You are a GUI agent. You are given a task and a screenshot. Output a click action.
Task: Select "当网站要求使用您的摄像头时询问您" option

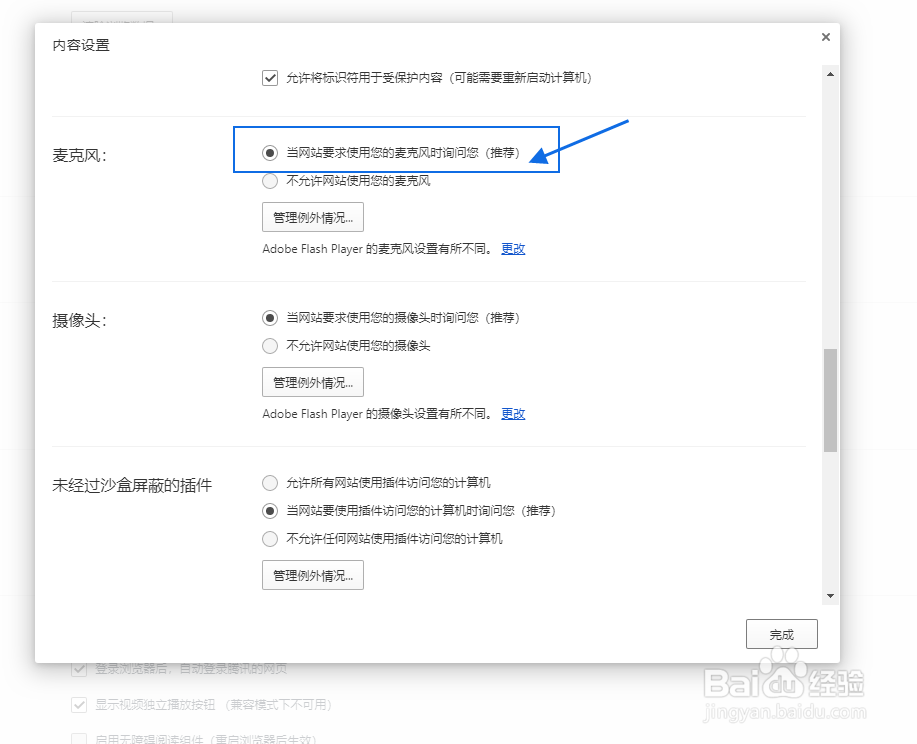268,317
